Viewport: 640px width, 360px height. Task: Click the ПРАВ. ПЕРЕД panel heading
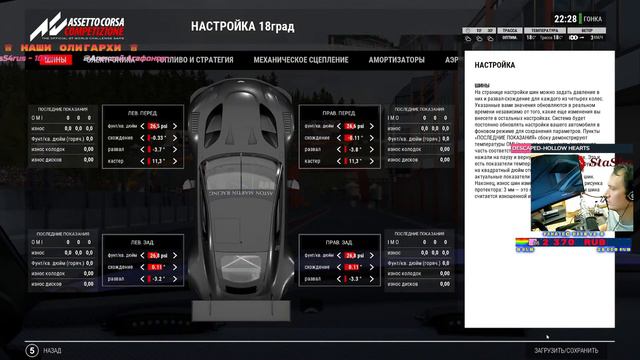[x=339, y=113]
